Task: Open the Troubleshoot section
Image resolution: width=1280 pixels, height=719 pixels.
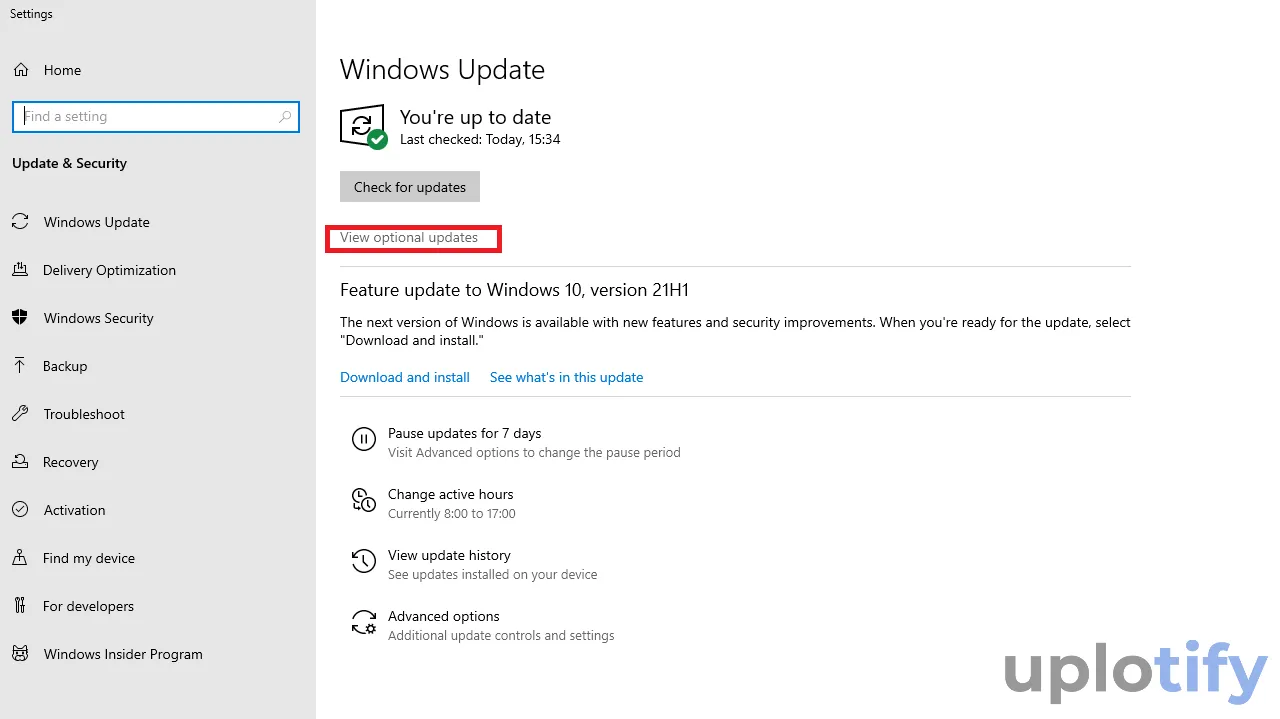Action: click(84, 414)
